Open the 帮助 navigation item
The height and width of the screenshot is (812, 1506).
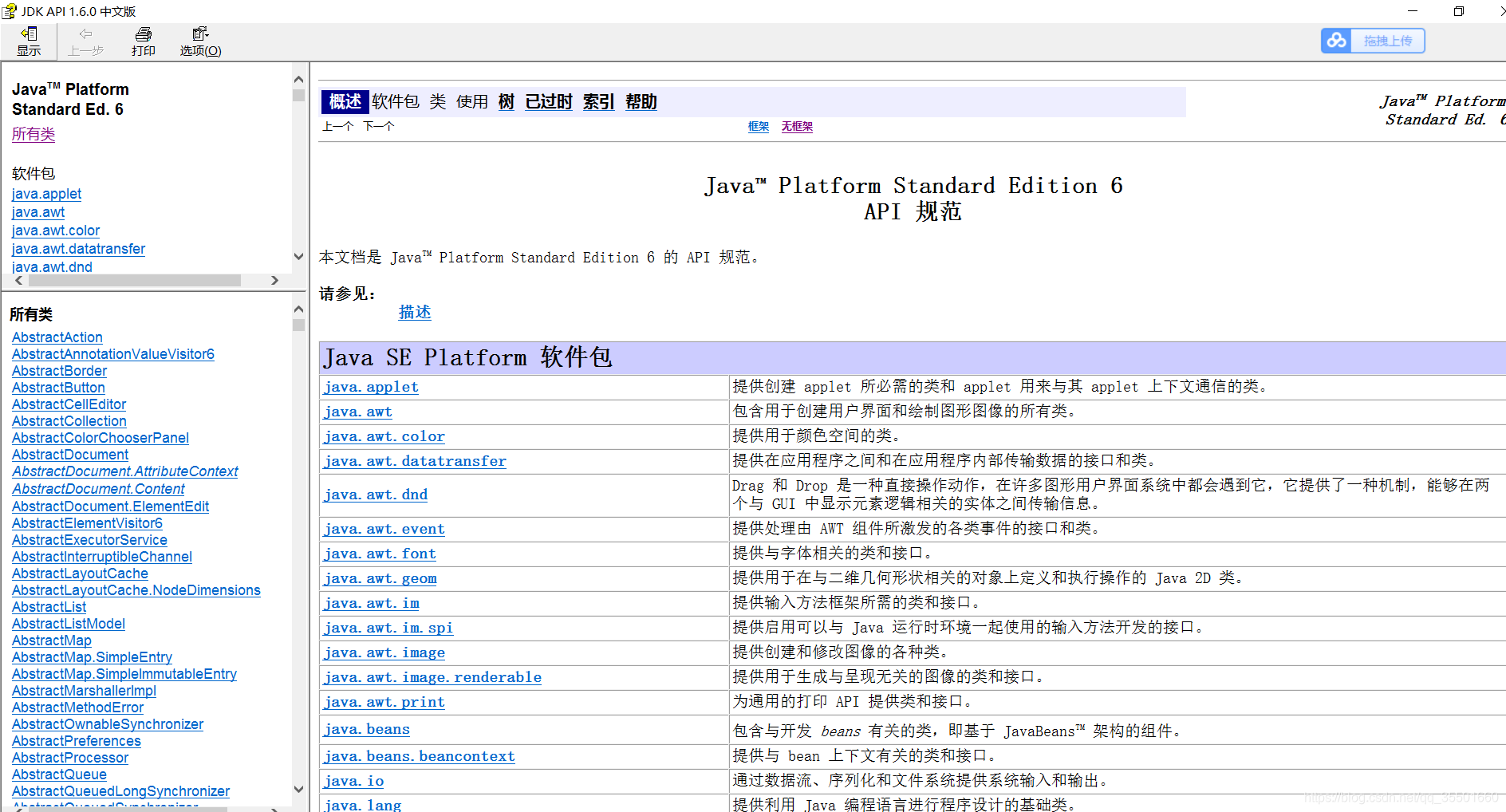[641, 101]
